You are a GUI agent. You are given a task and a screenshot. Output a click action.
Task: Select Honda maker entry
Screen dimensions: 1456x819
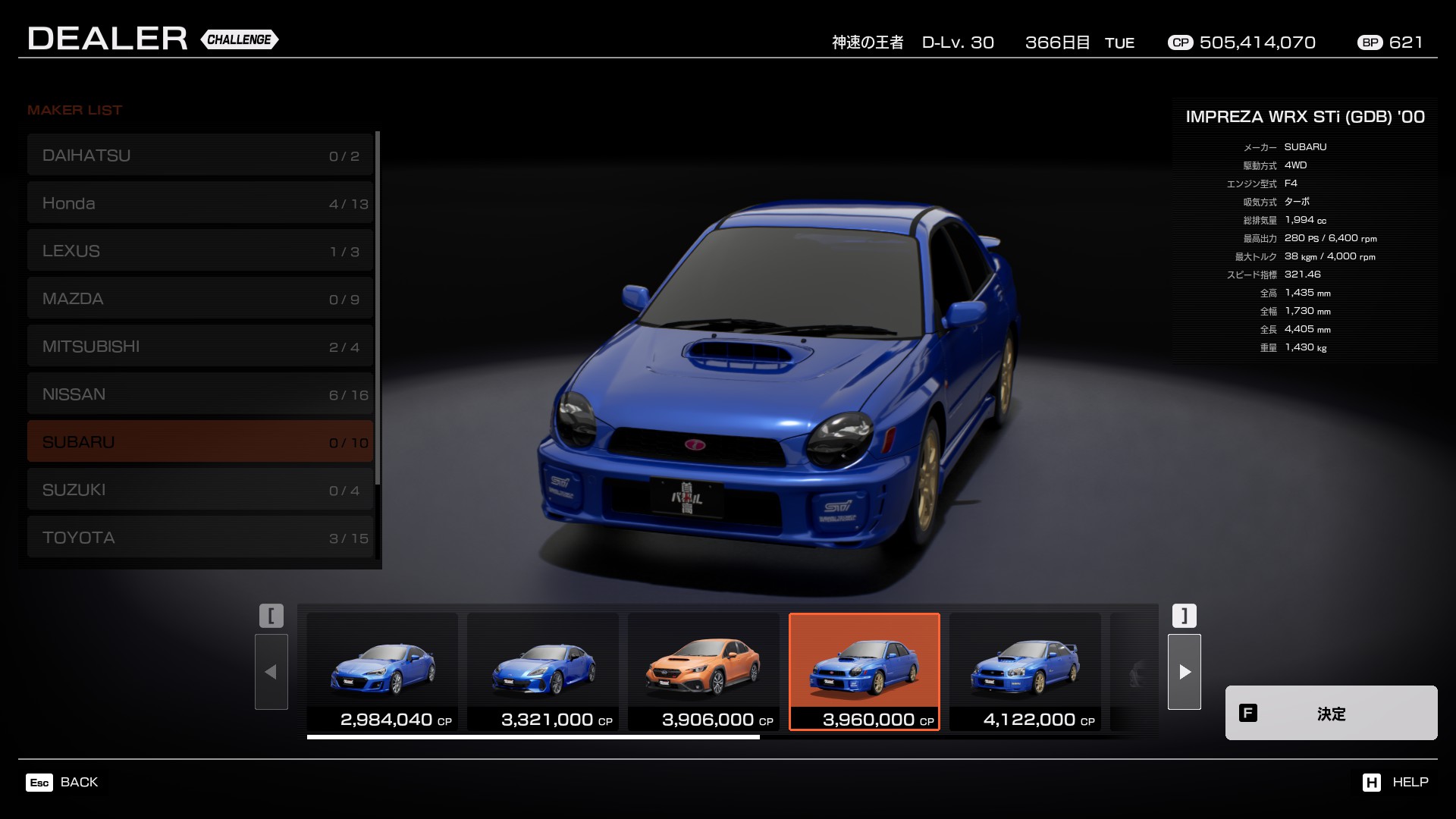coord(200,203)
